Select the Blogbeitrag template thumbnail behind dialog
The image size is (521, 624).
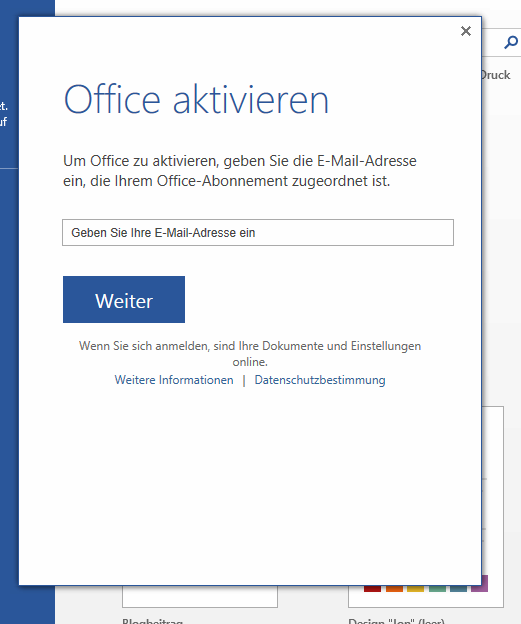(x=200, y=596)
